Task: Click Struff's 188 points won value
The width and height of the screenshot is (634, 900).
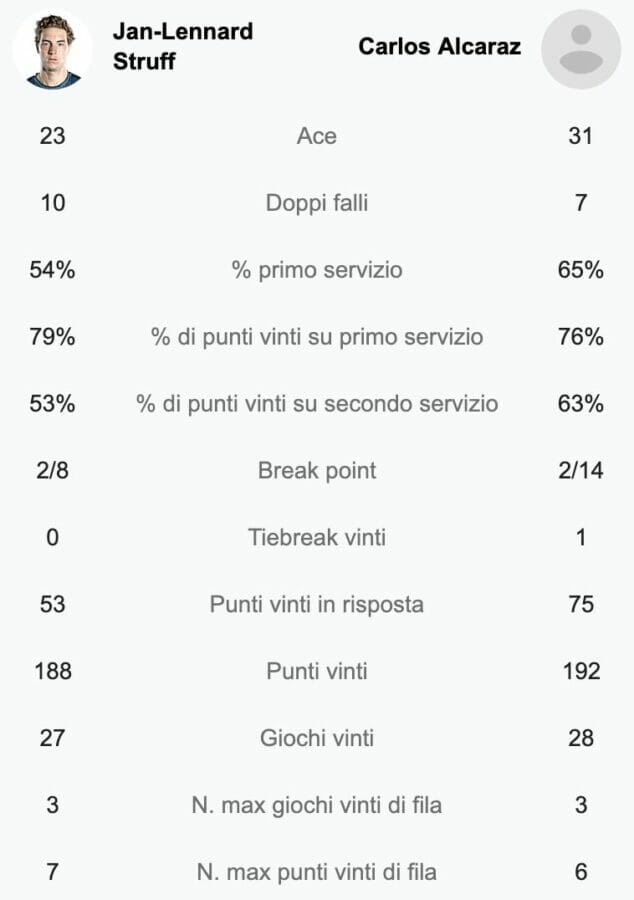Action: [x=53, y=671]
